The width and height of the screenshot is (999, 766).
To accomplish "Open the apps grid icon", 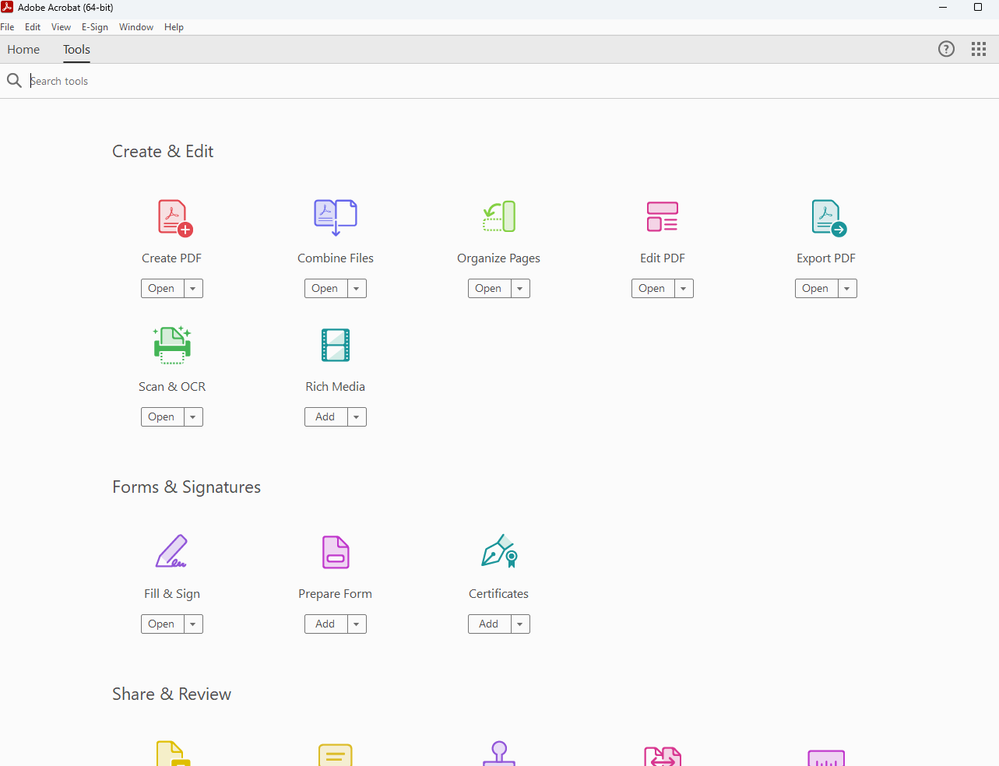I will [x=979, y=49].
